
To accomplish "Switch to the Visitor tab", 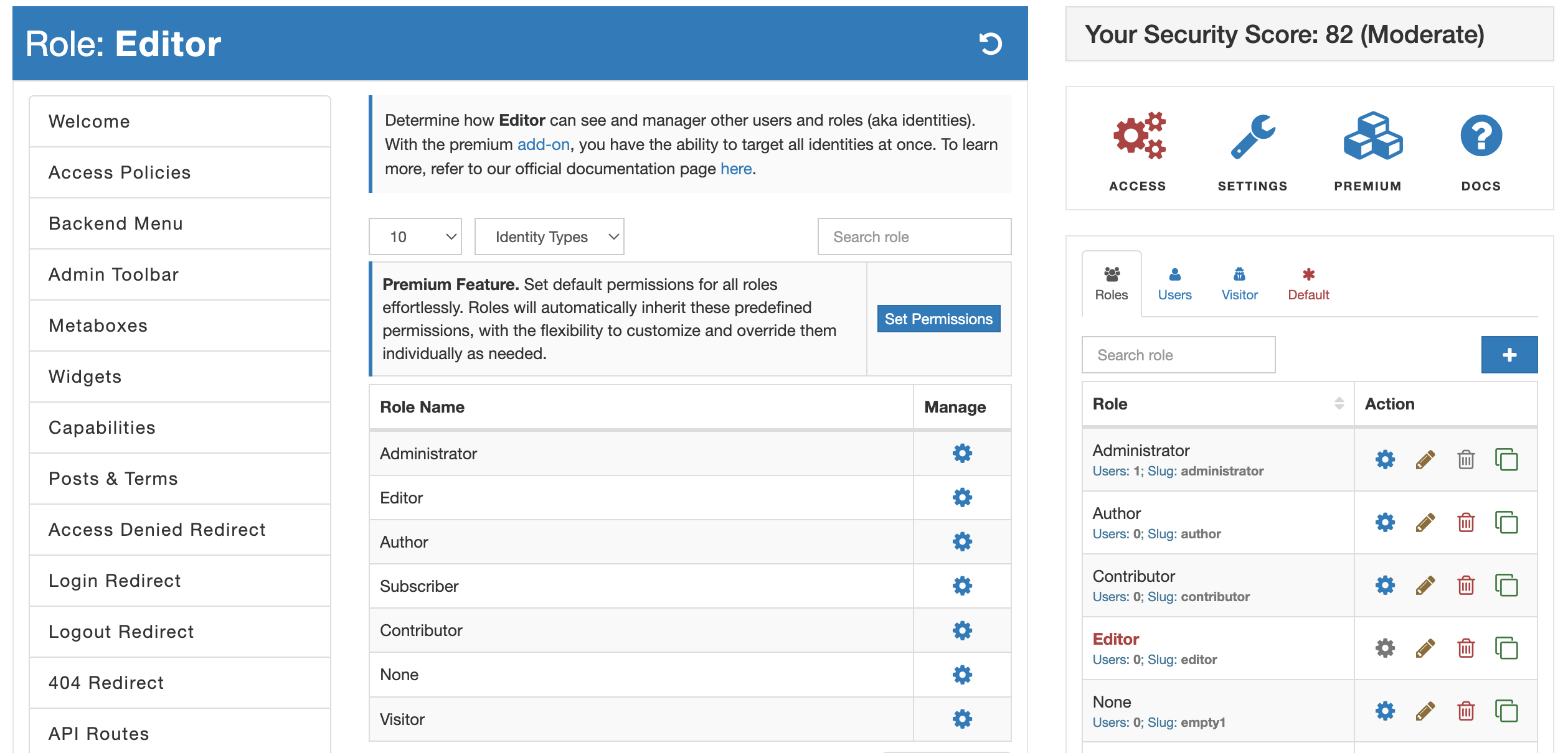I will tap(1239, 284).
